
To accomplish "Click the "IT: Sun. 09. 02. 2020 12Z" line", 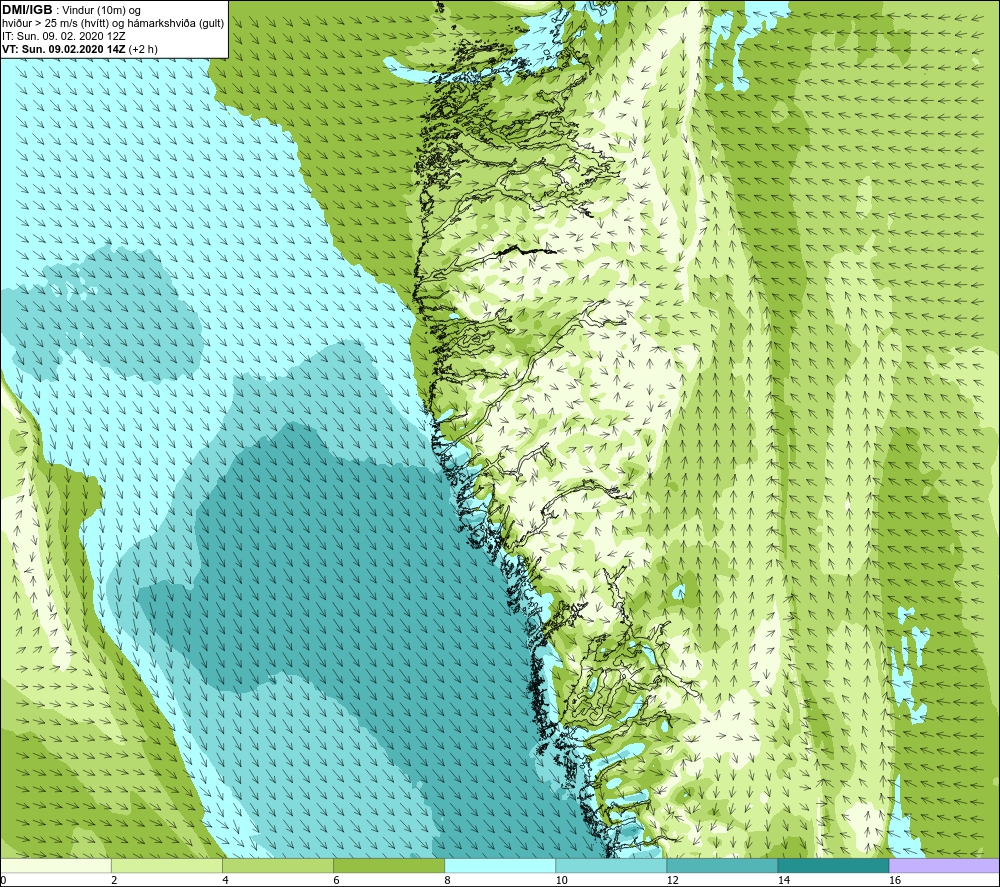I will [64, 36].
